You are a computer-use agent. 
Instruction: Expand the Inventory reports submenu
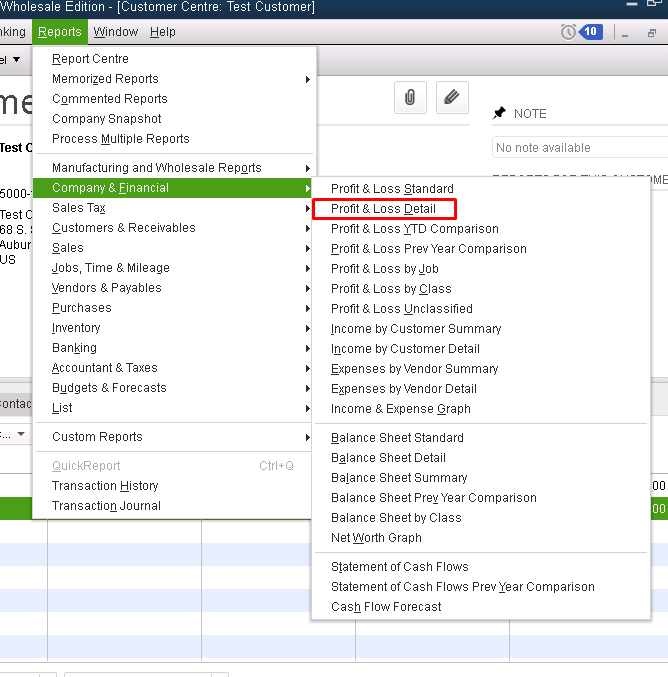click(x=76, y=328)
